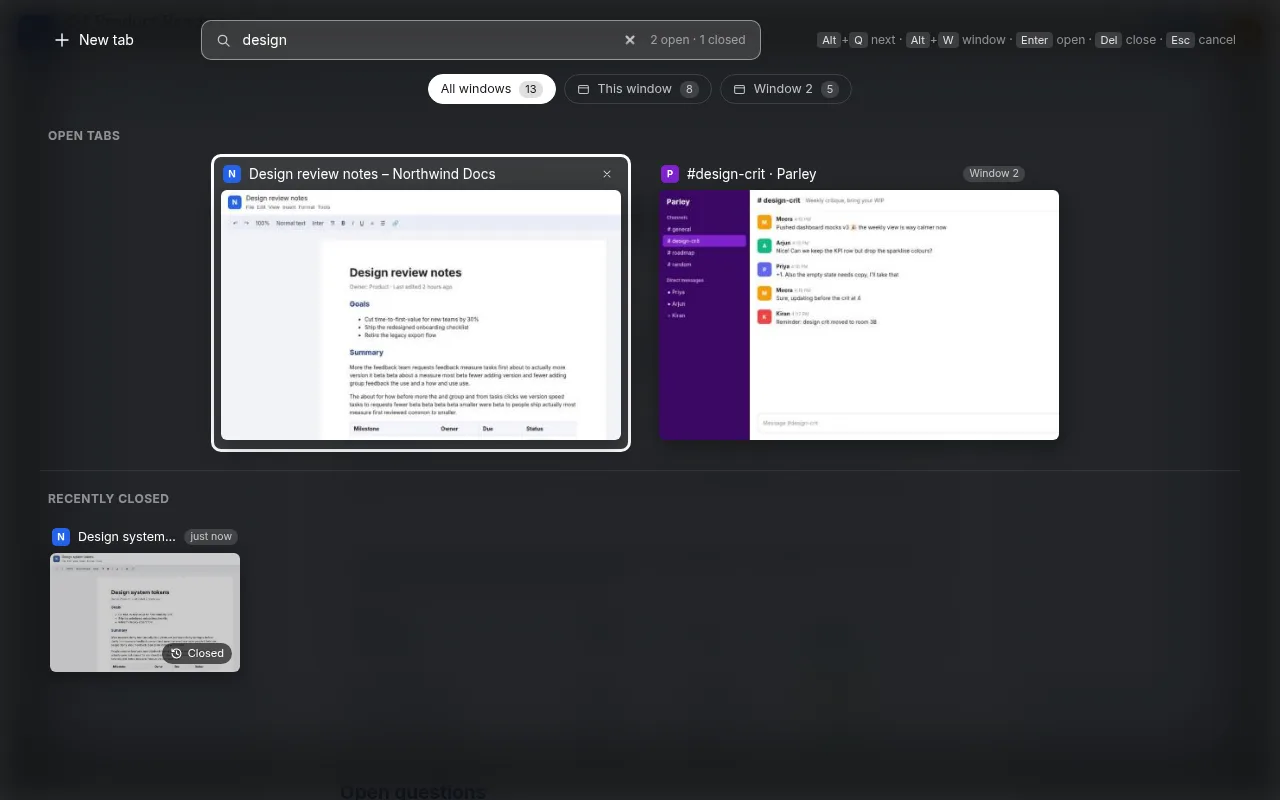
Task: Switch to the This window filter tab
Action: pos(638,89)
